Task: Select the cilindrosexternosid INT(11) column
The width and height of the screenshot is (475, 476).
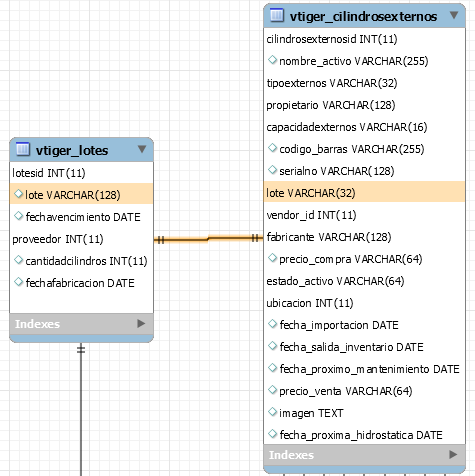Action: (364, 39)
